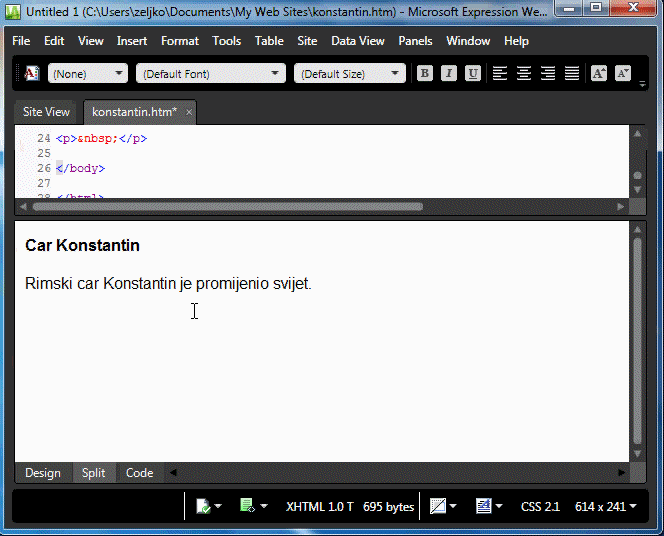This screenshot has height=536, width=664.
Task: Center align the text
Action: pyautogui.click(x=524, y=73)
